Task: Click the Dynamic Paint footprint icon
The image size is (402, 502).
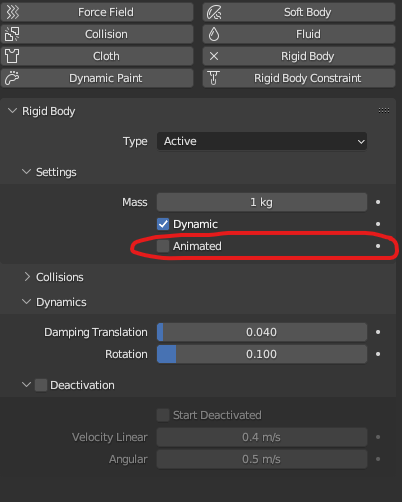Action: [12, 78]
